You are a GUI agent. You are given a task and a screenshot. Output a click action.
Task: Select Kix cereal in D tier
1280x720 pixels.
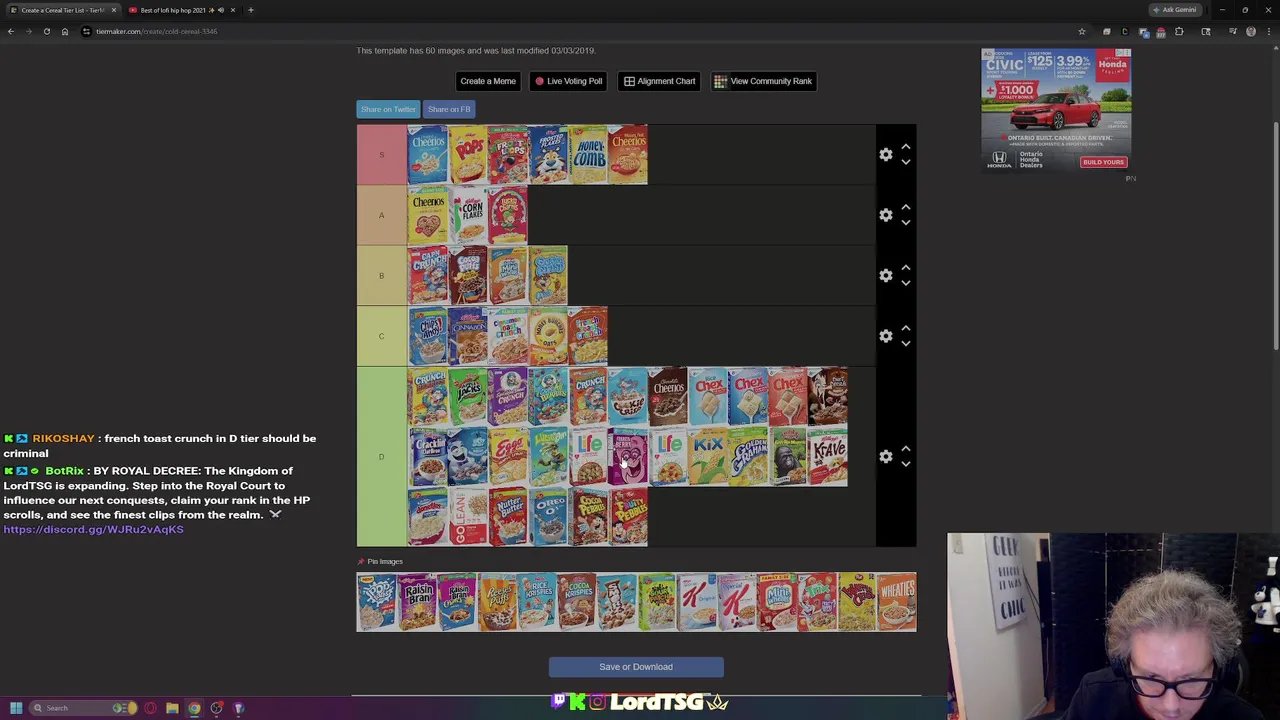(x=707, y=457)
